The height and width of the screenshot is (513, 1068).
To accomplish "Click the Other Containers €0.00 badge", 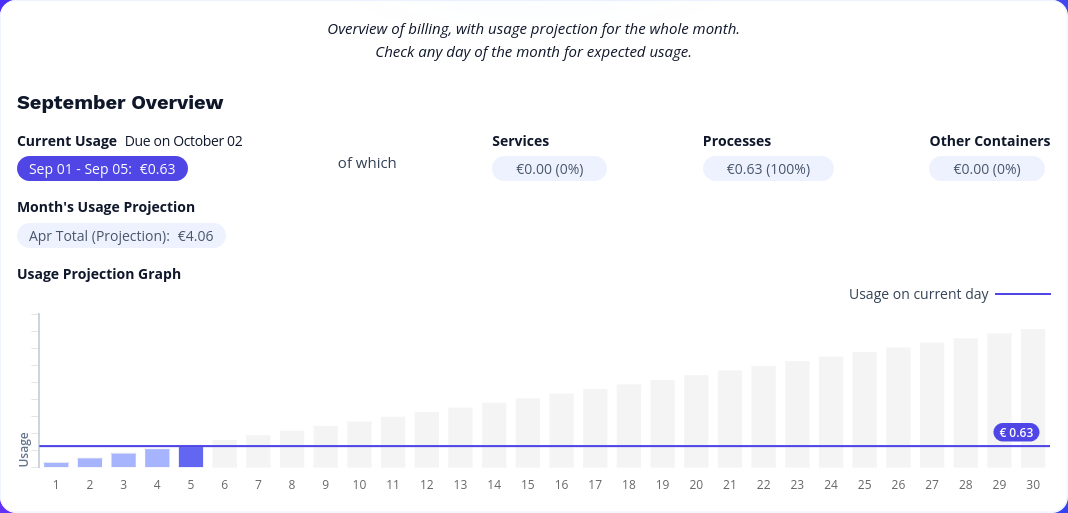I will pyautogui.click(x=987, y=169).
